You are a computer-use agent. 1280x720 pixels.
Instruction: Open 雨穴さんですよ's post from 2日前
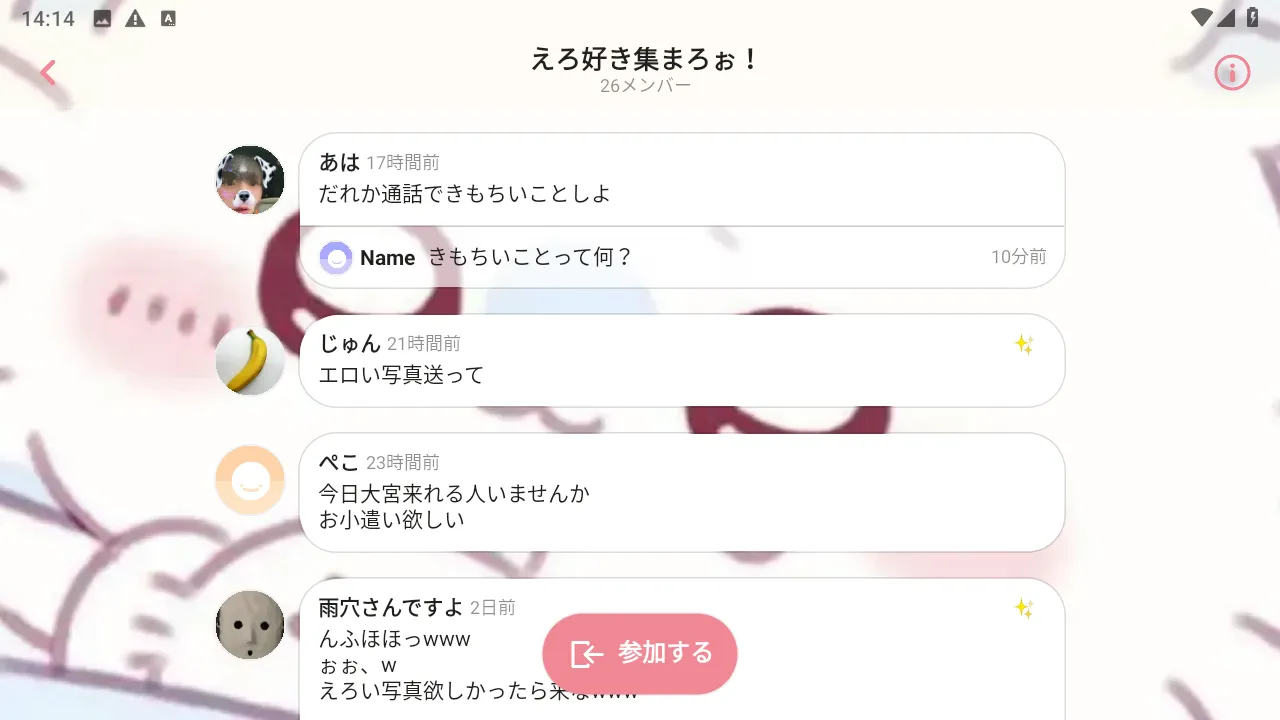(682, 649)
